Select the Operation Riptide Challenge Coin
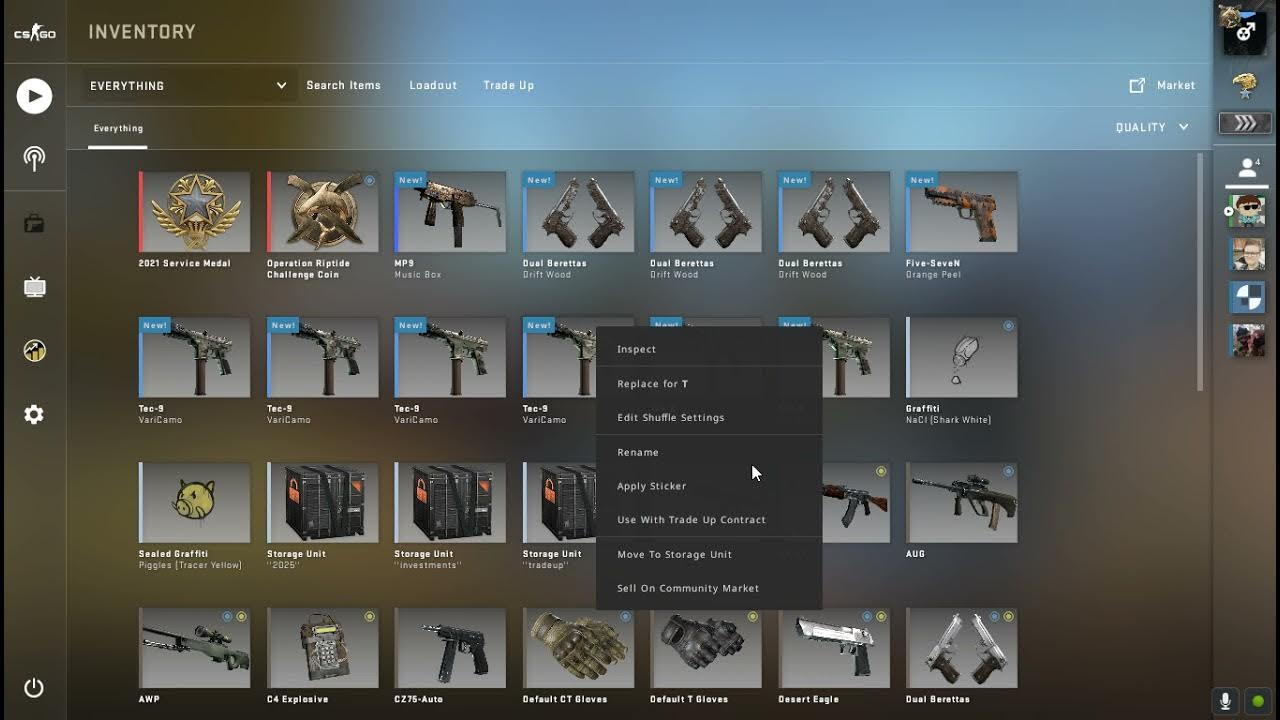 point(323,212)
